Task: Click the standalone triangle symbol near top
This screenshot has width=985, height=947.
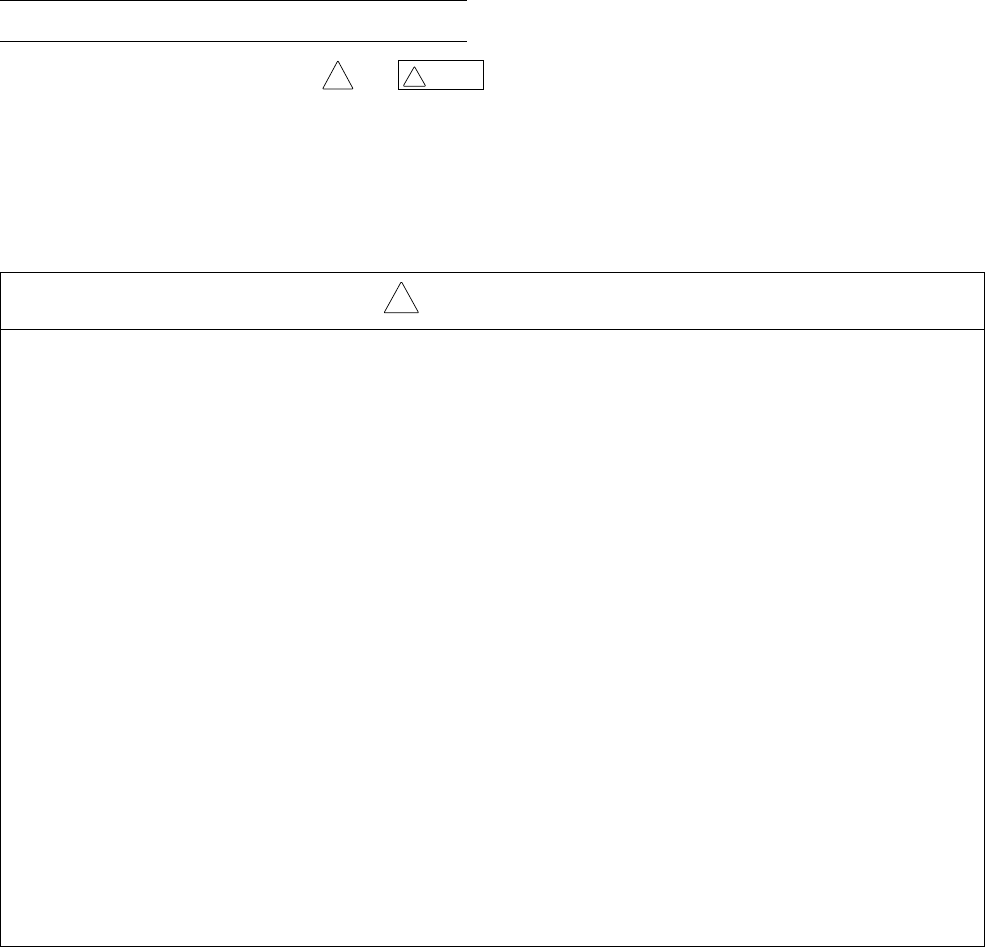Action: [338, 75]
